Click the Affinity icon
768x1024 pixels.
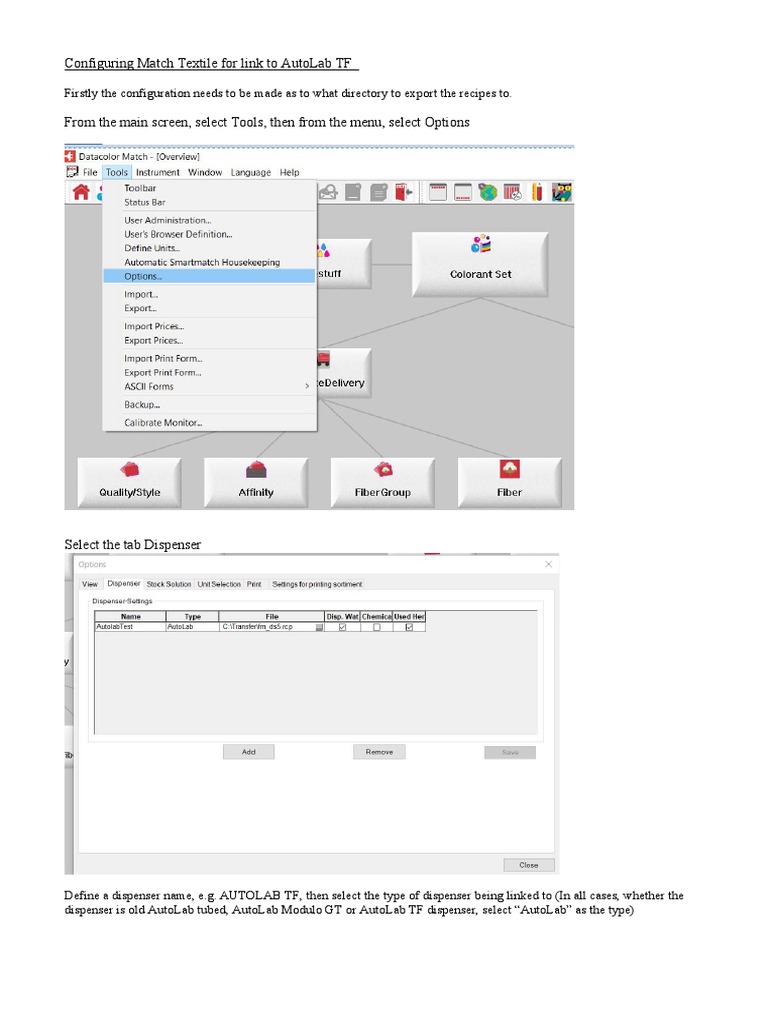256,470
